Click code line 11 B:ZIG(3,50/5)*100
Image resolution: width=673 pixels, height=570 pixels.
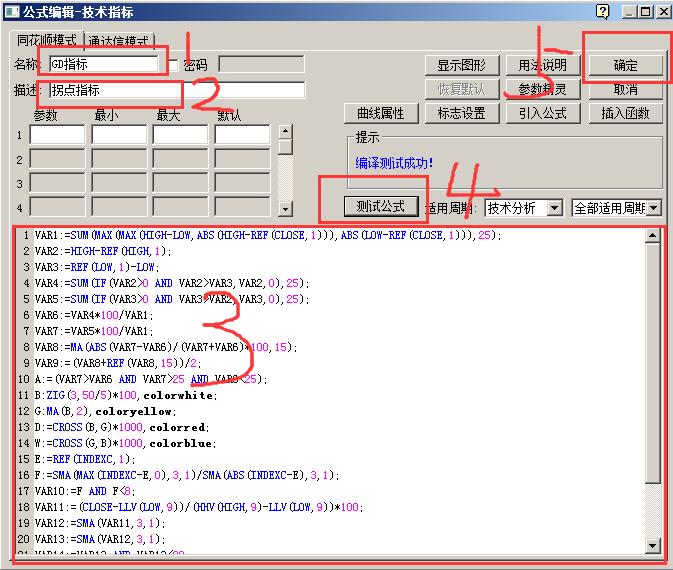click(x=126, y=395)
